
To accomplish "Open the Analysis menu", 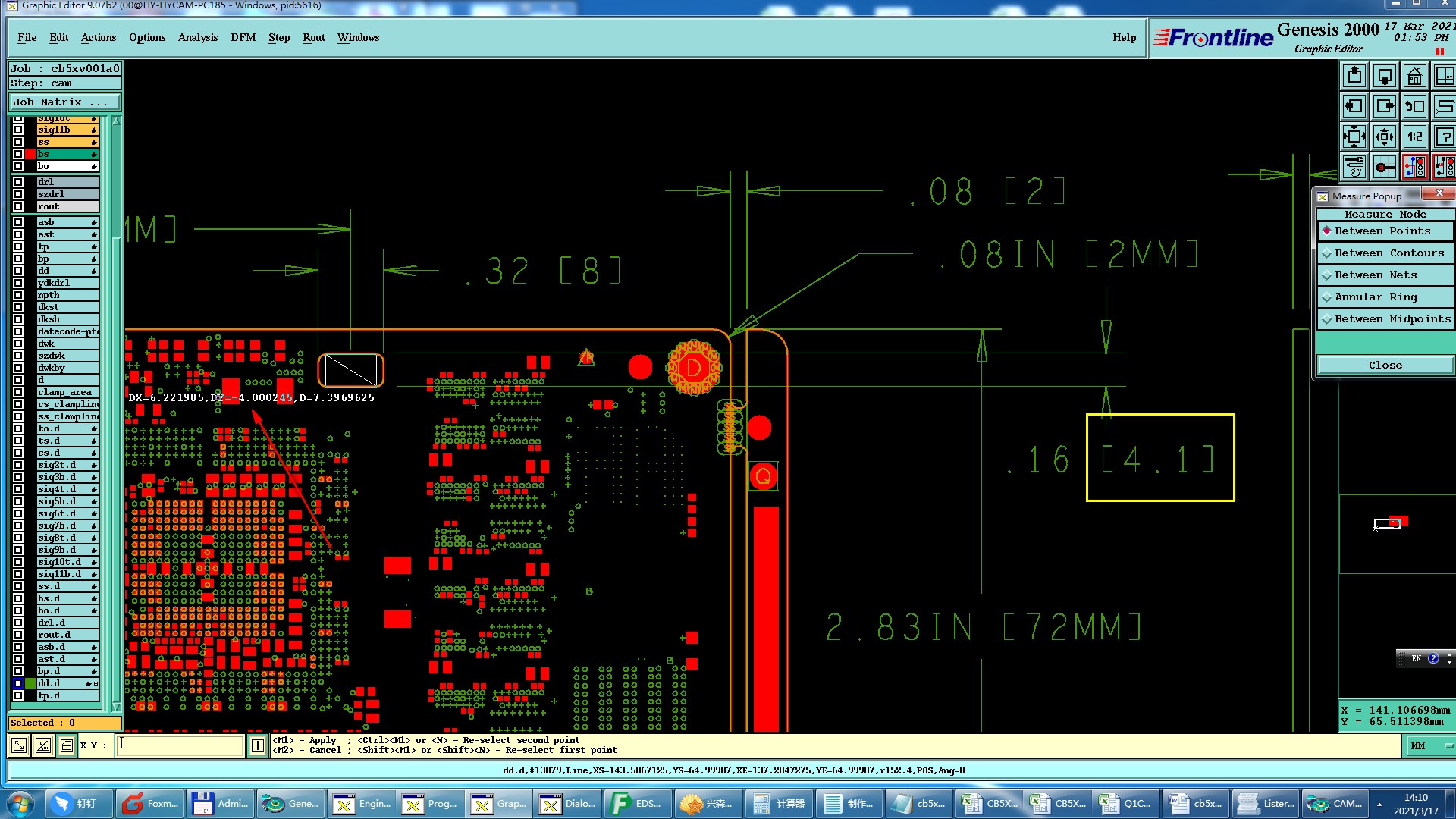I will [197, 38].
